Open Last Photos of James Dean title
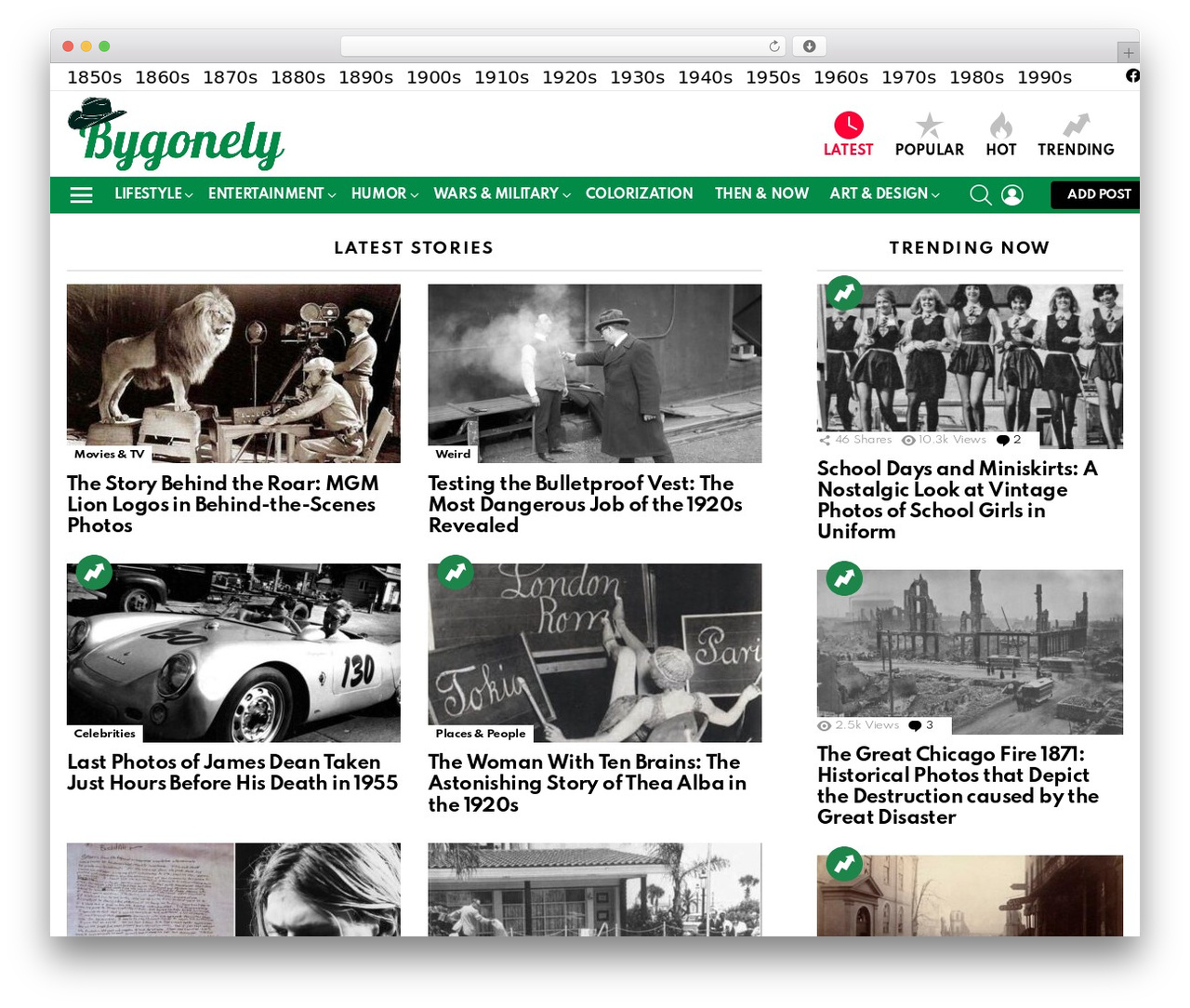The height and width of the screenshot is (1008, 1190). click(232, 773)
